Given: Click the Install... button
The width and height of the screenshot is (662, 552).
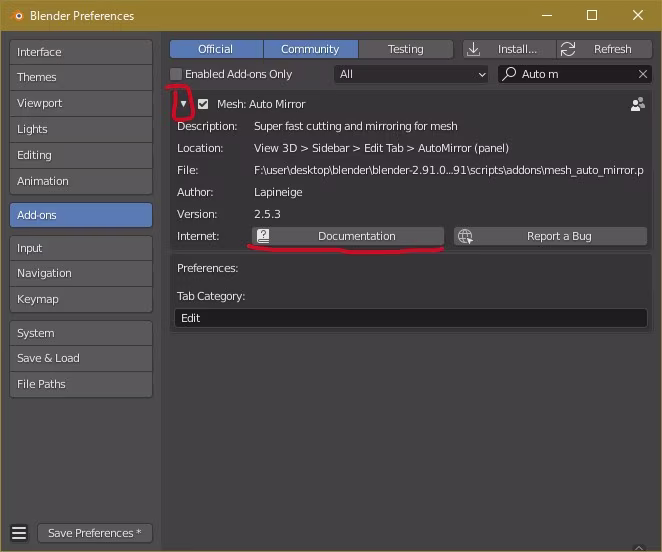Looking at the screenshot, I should [x=509, y=49].
